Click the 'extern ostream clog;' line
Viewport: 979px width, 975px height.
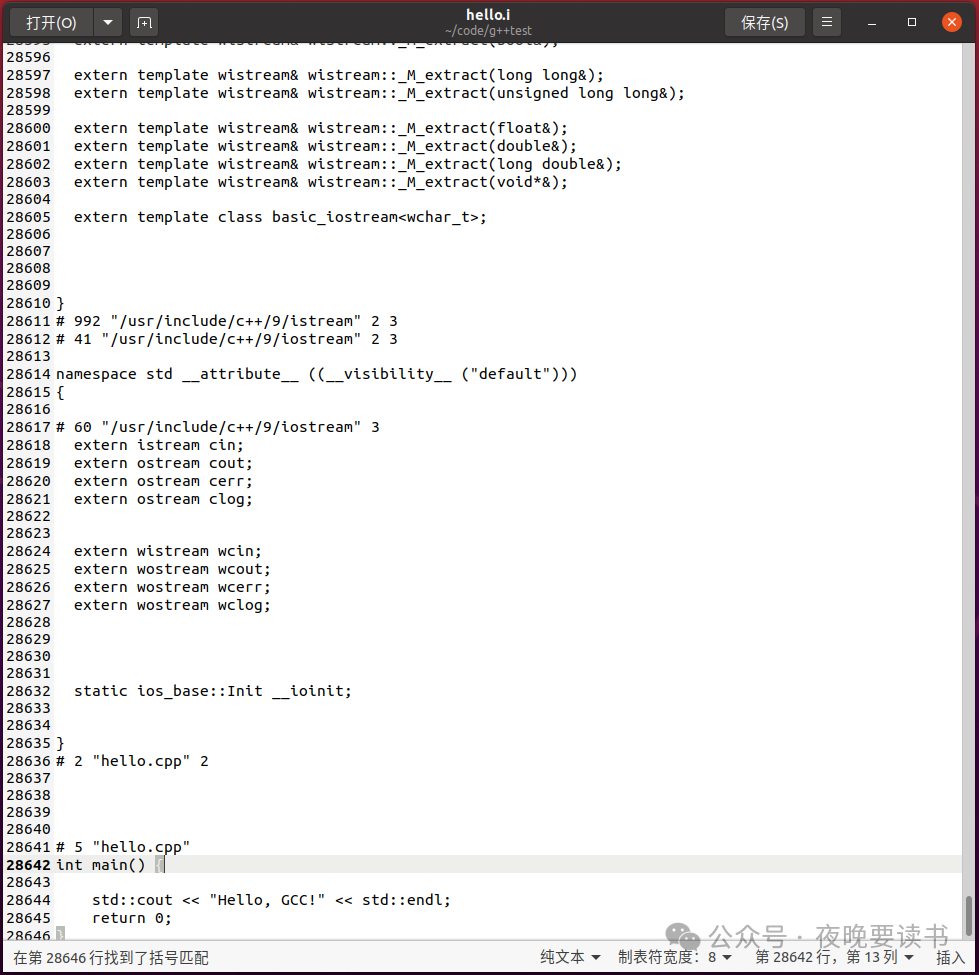163,499
